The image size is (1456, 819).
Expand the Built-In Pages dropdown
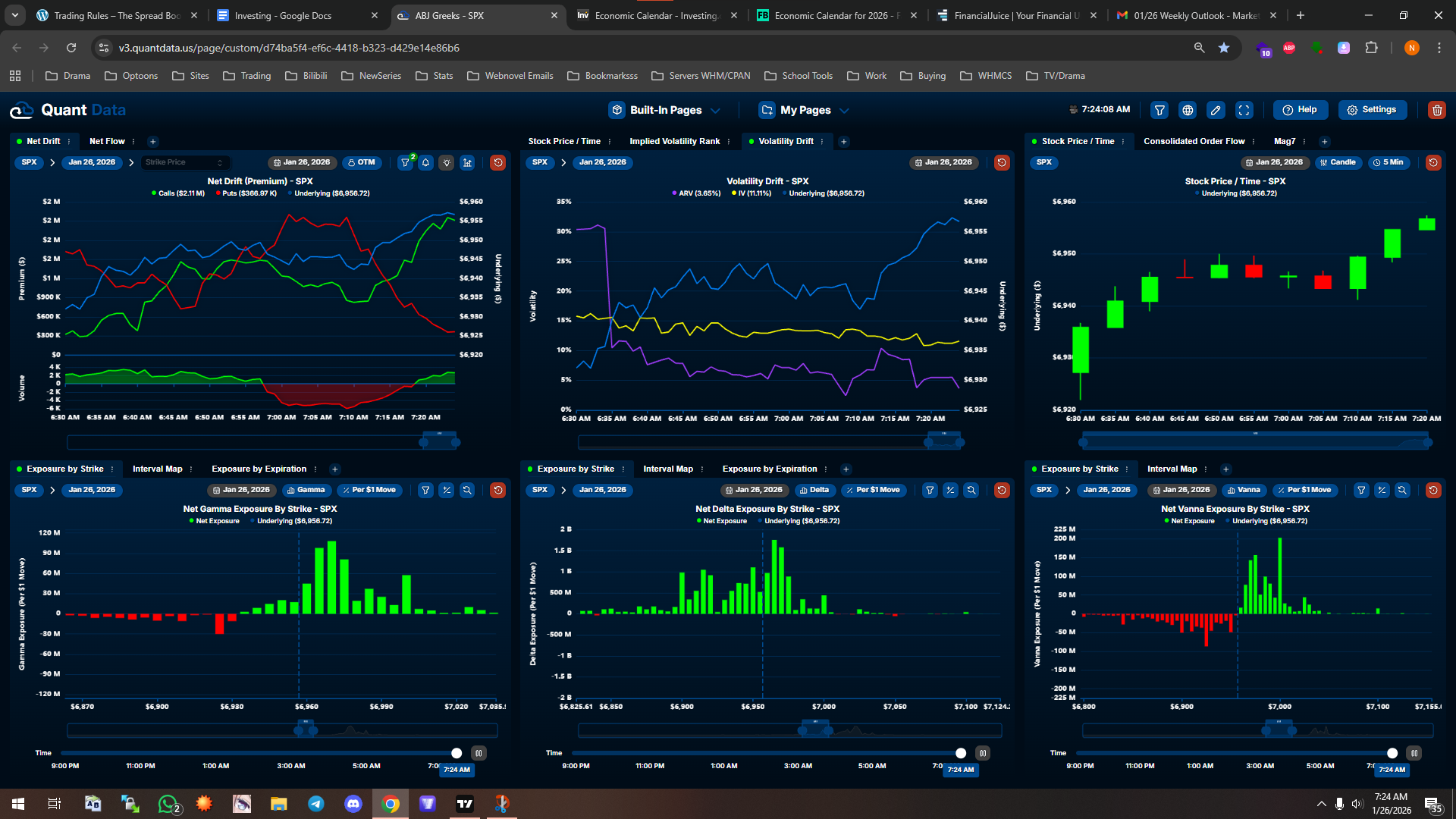tap(665, 110)
